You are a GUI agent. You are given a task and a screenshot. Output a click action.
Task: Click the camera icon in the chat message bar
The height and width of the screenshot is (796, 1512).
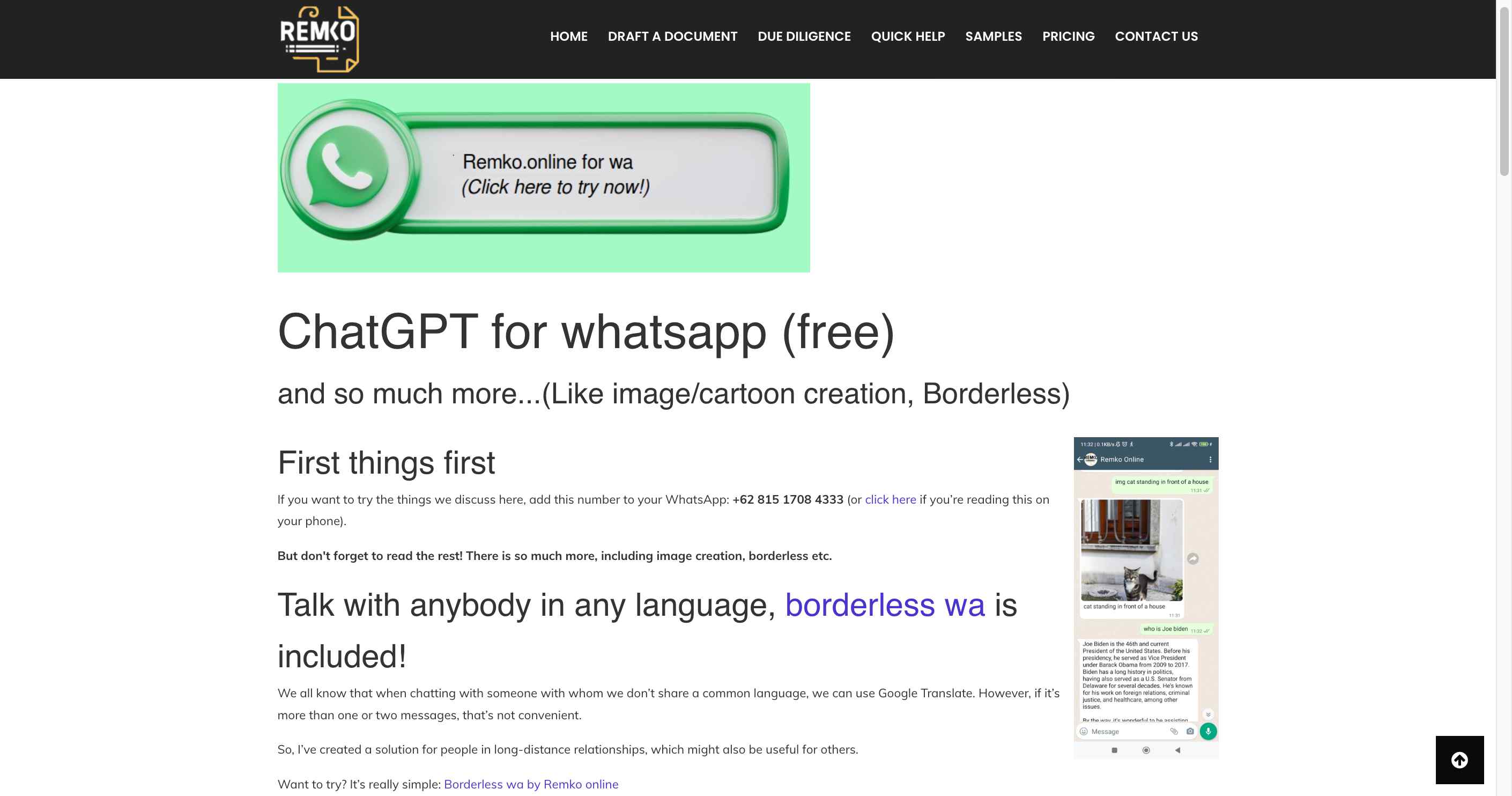tap(1190, 731)
